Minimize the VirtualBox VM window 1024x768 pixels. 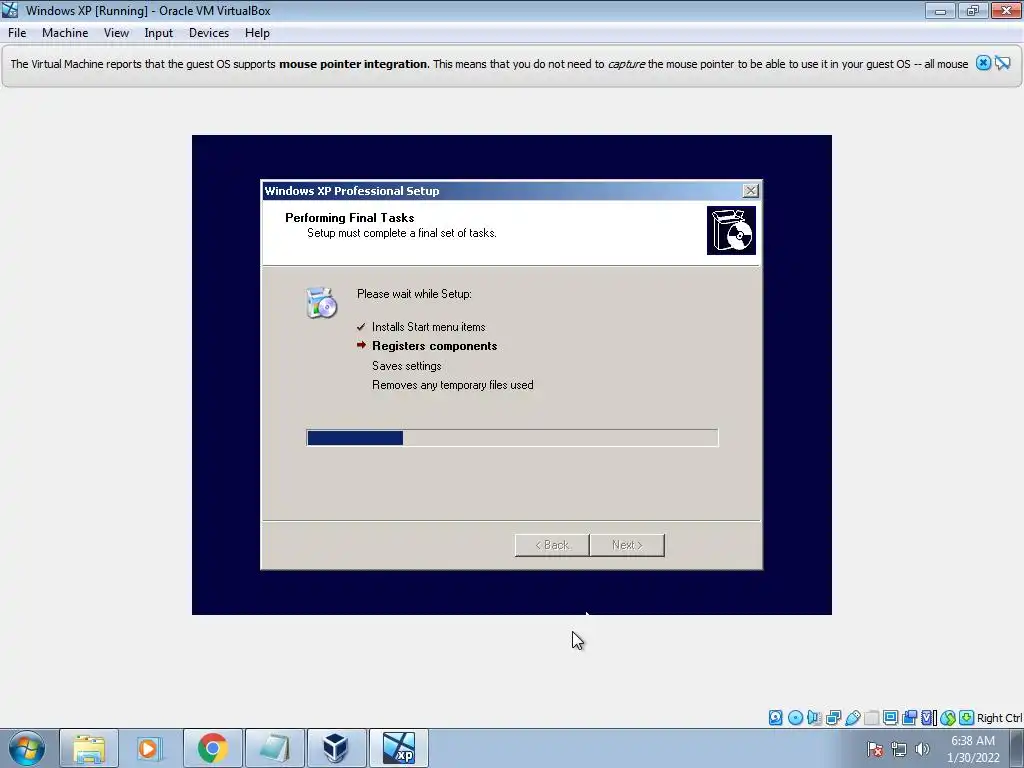click(940, 10)
